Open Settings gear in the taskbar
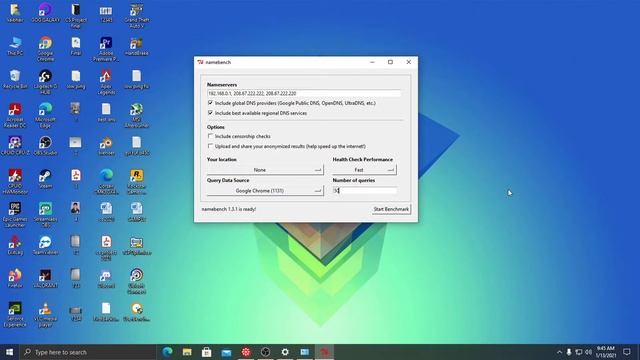640x360 pixels. [285, 352]
